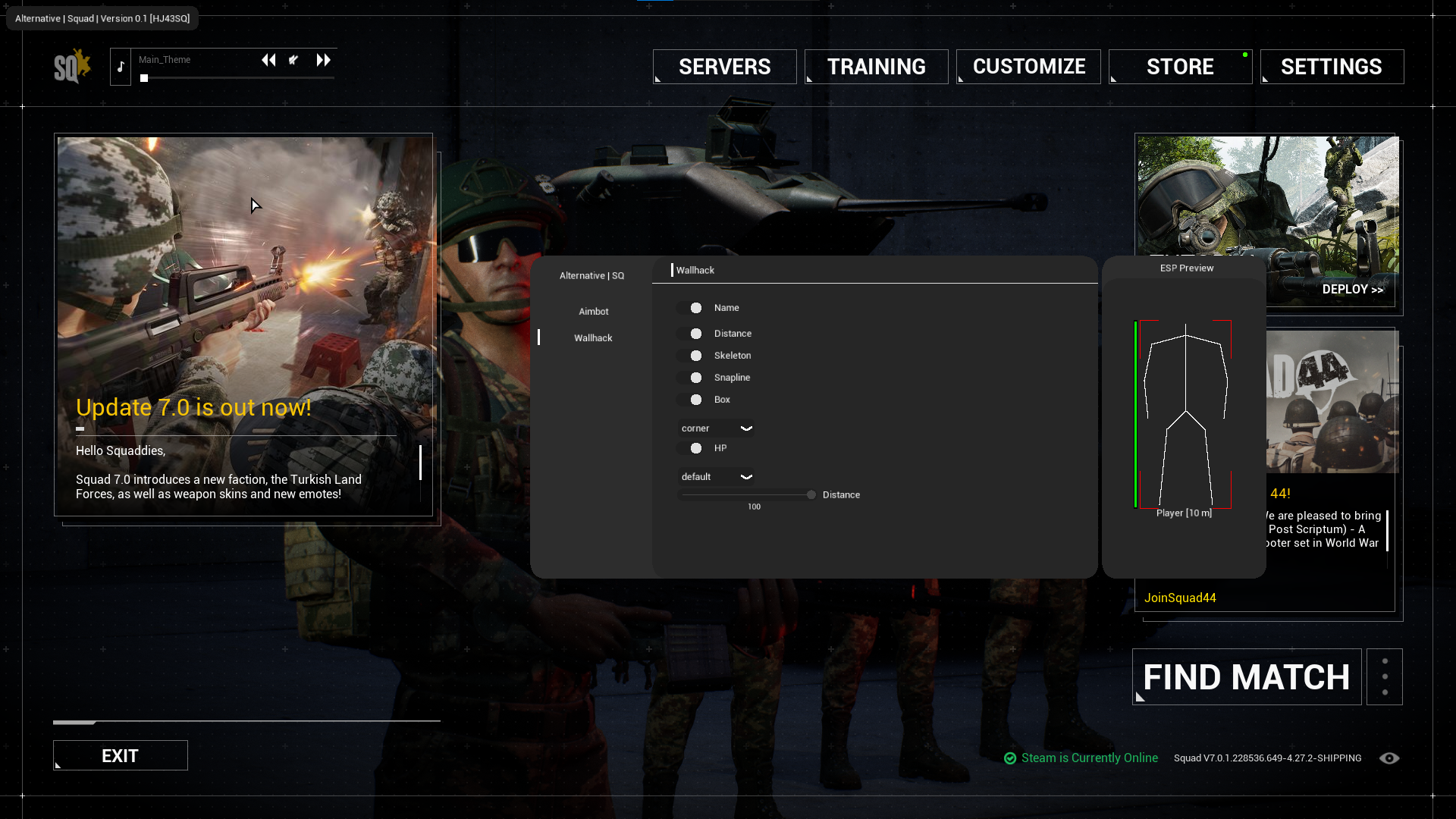
Task: Open the Aimbot settings panel
Action: 593,311
